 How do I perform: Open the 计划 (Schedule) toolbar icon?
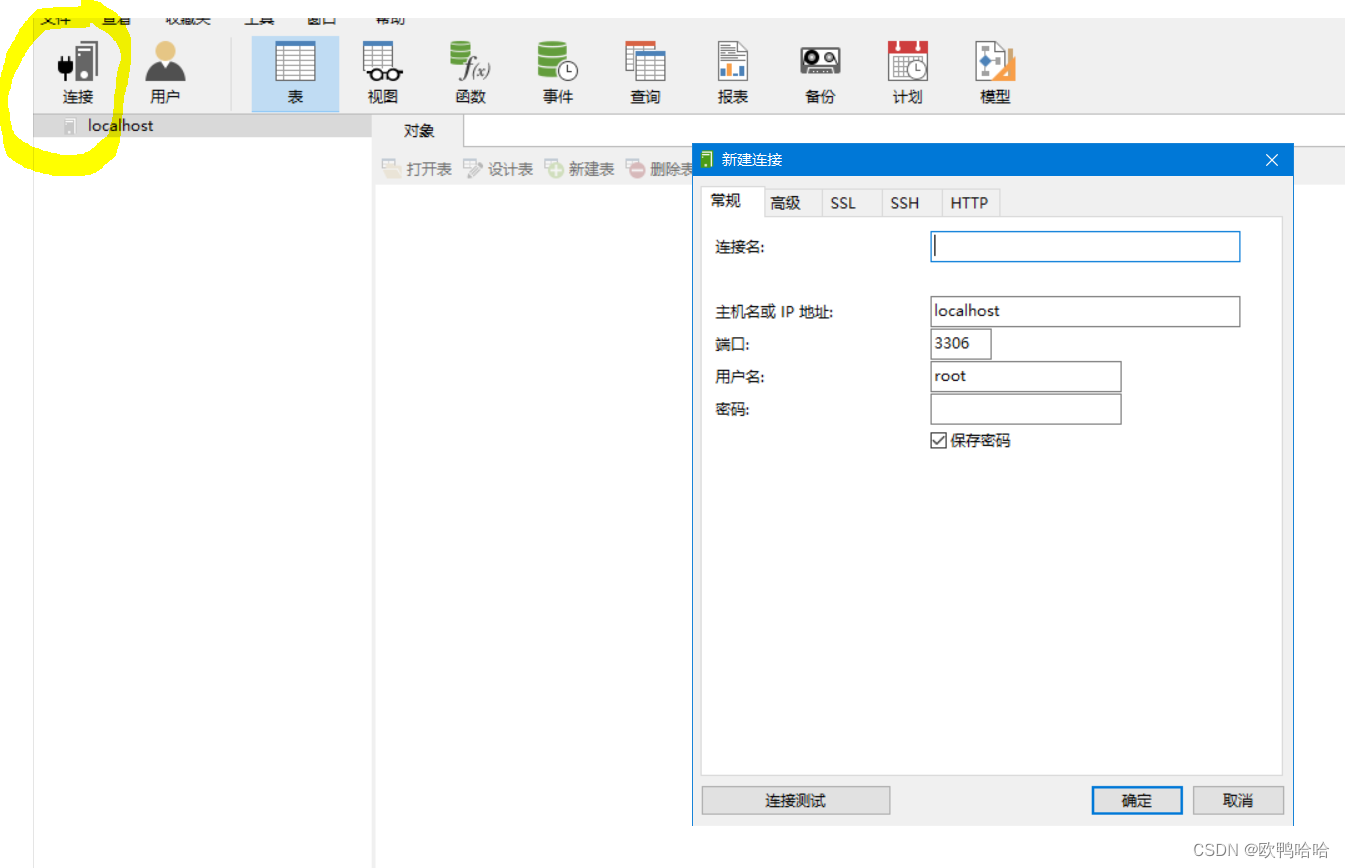coord(908,73)
